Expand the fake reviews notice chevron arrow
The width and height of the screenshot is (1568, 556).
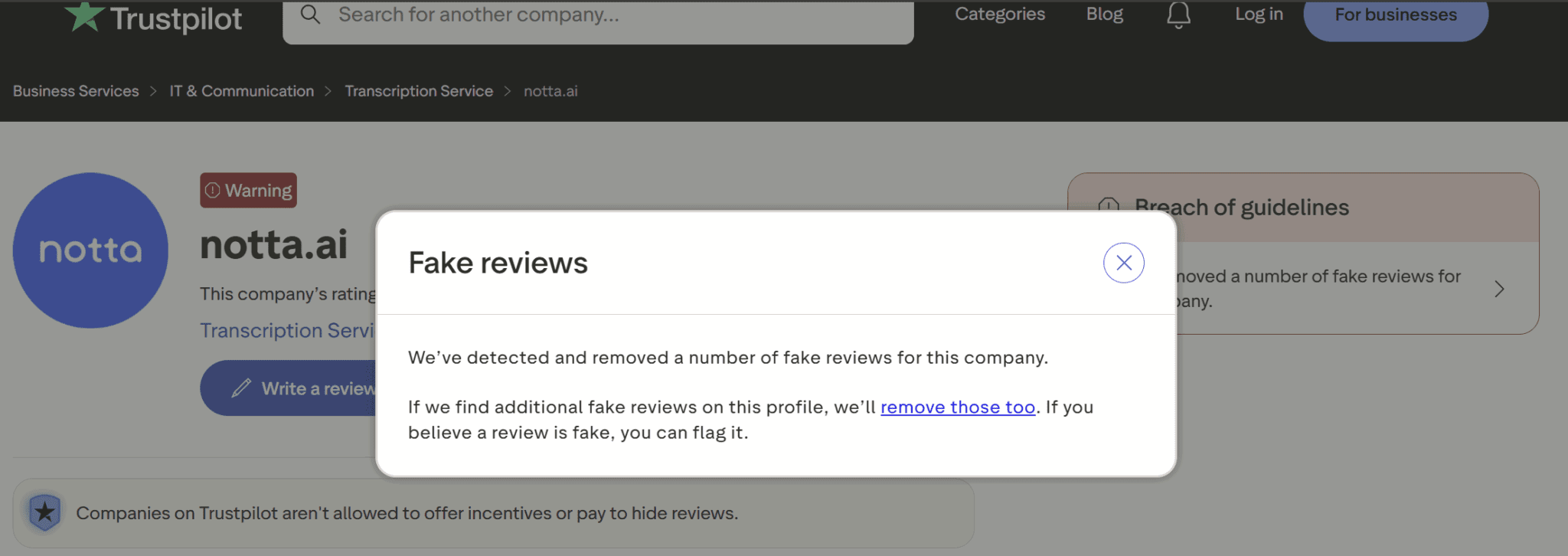point(1499,289)
